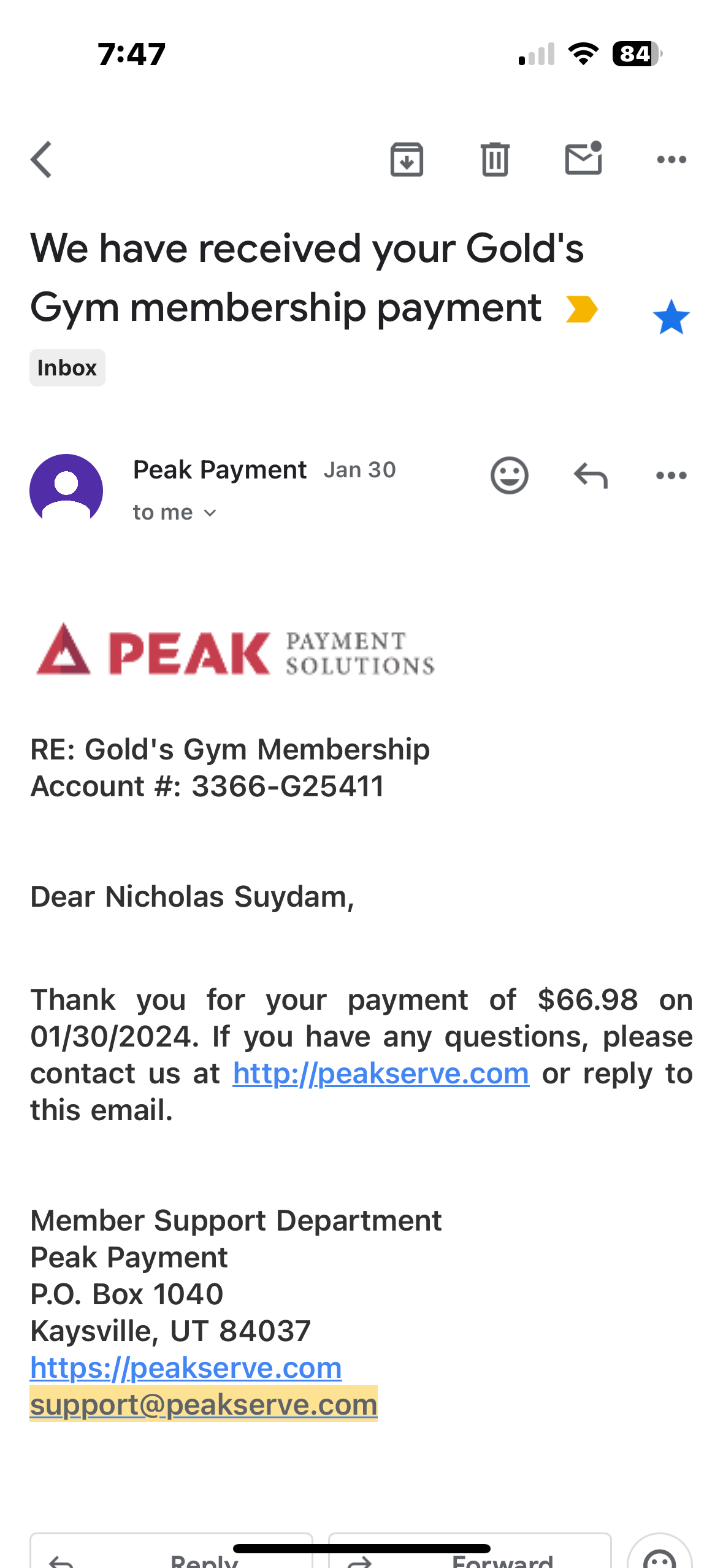Toggle the yellow importance marker
The width and height of the screenshot is (723, 1568).
[581, 309]
